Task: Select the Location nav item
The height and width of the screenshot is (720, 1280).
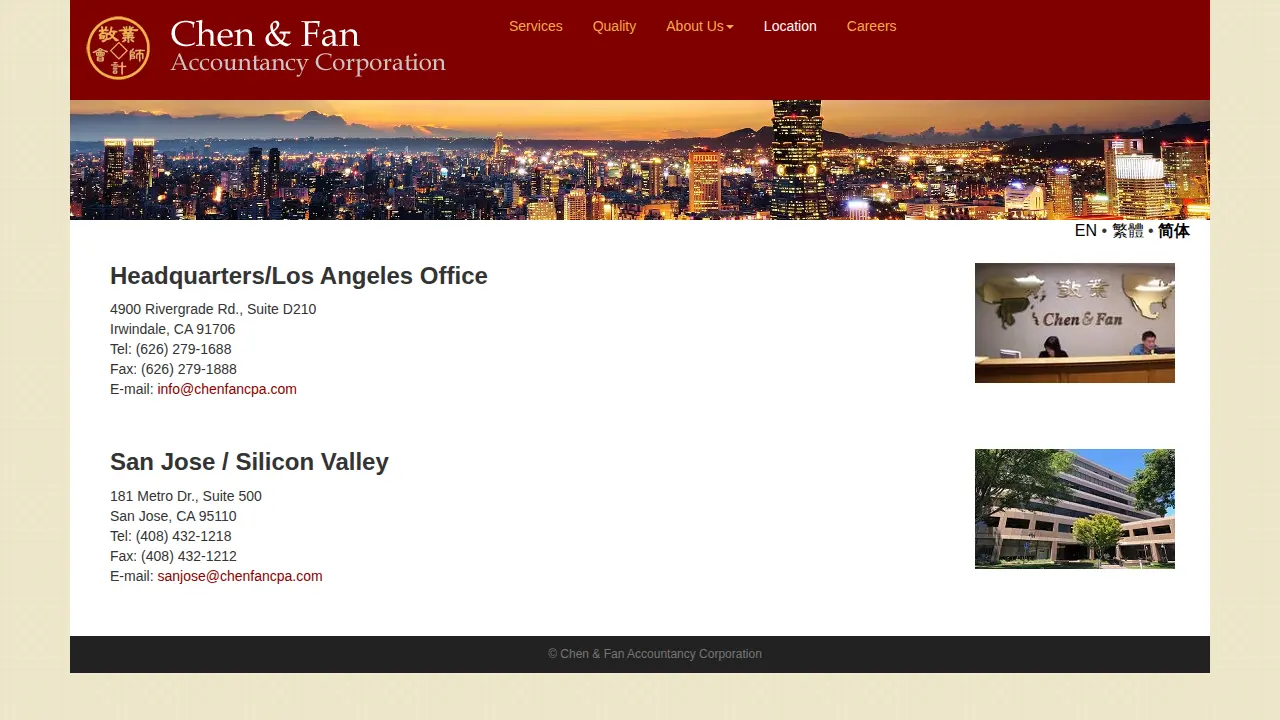Action: (x=790, y=26)
